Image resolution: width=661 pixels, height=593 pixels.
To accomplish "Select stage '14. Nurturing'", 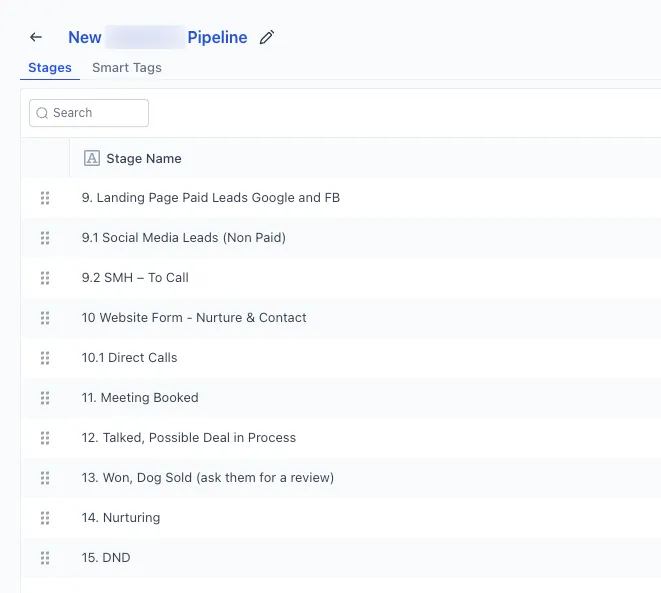I will (x=121, y=518).
